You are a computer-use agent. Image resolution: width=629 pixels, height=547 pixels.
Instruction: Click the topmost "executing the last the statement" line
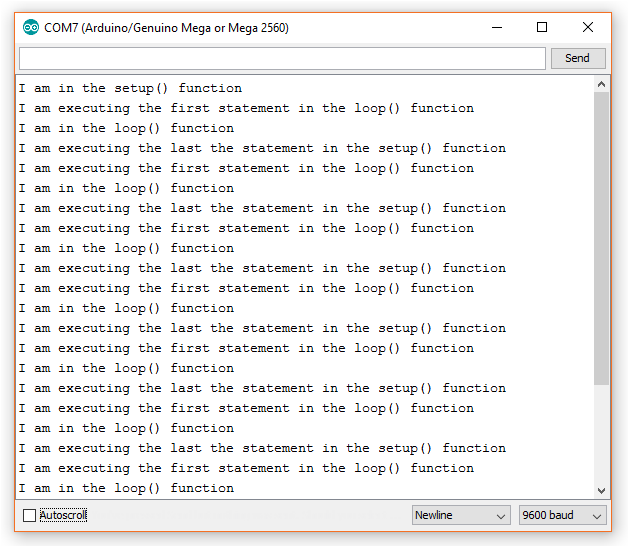(262, 148)
